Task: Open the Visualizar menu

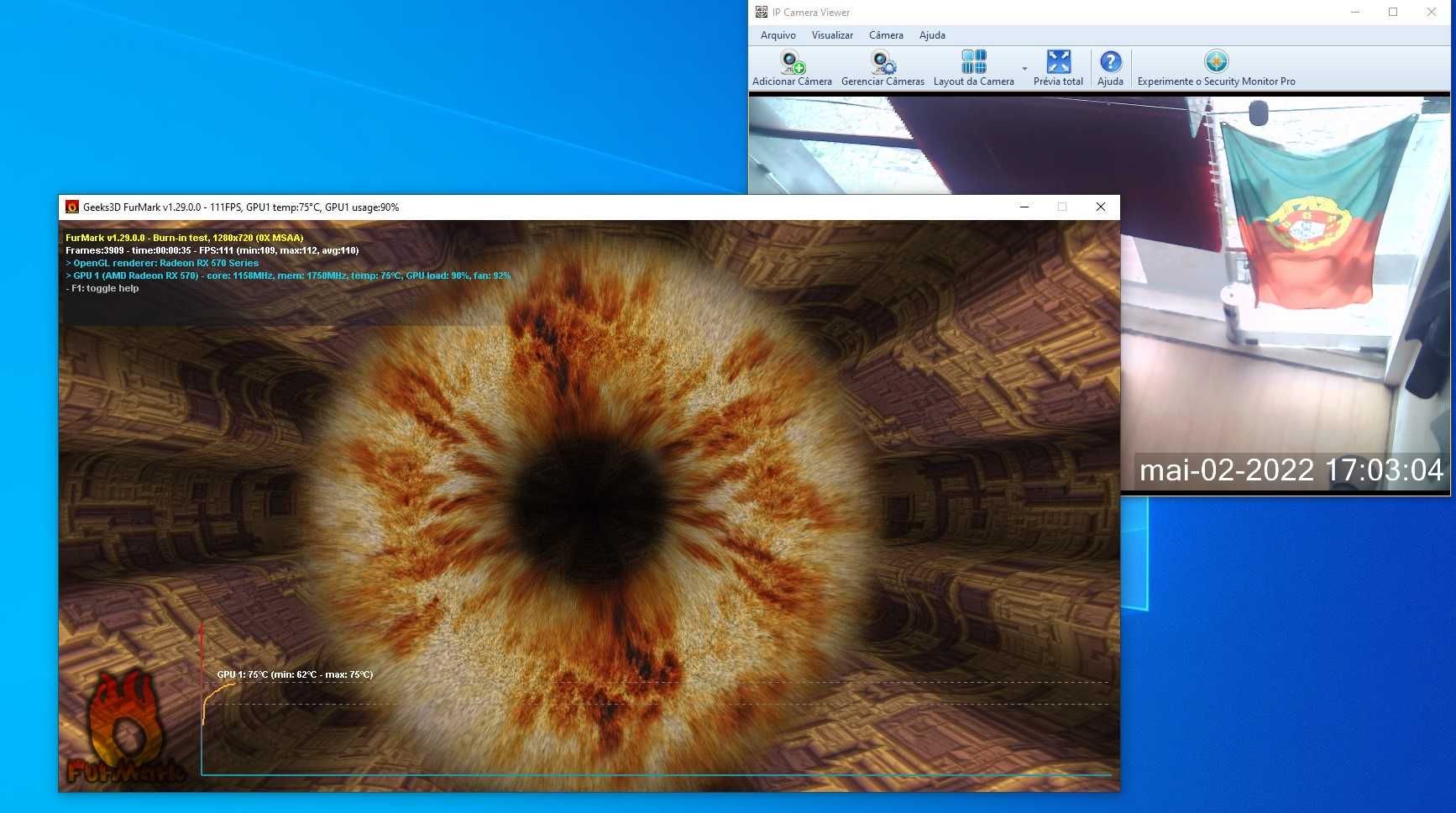Action: click(832, 35)
